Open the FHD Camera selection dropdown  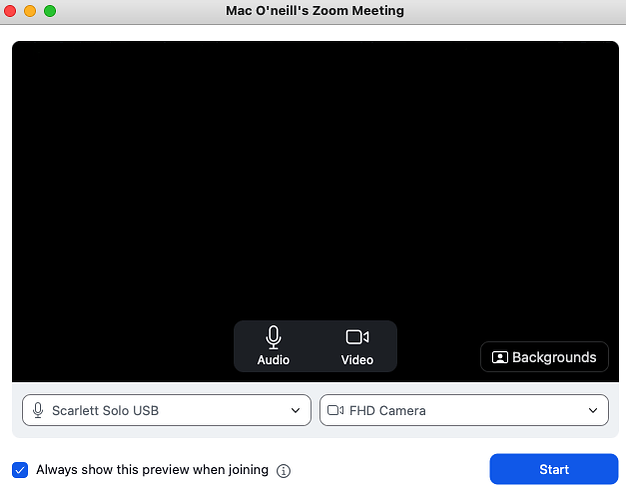tap(464, 410)
